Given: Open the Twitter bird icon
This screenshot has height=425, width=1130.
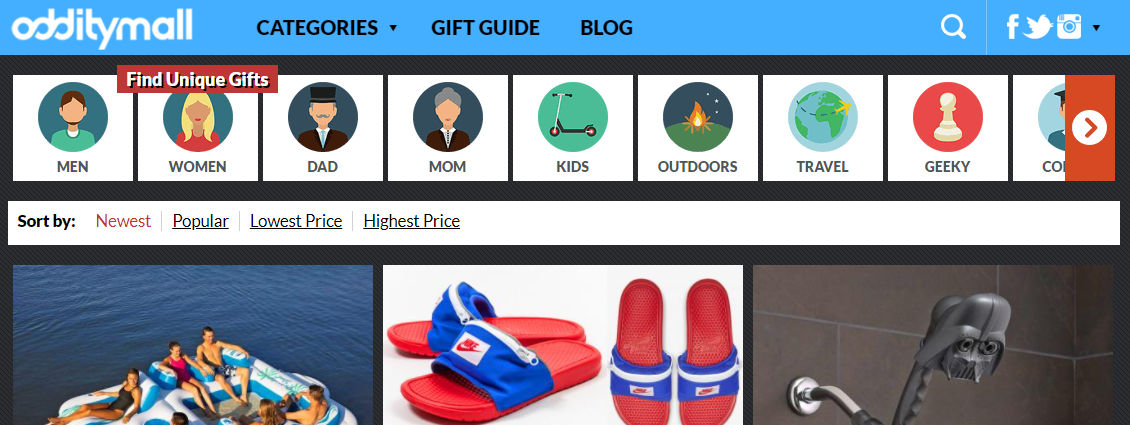Looking at the screenshot, I should (x=1038, y=27).
